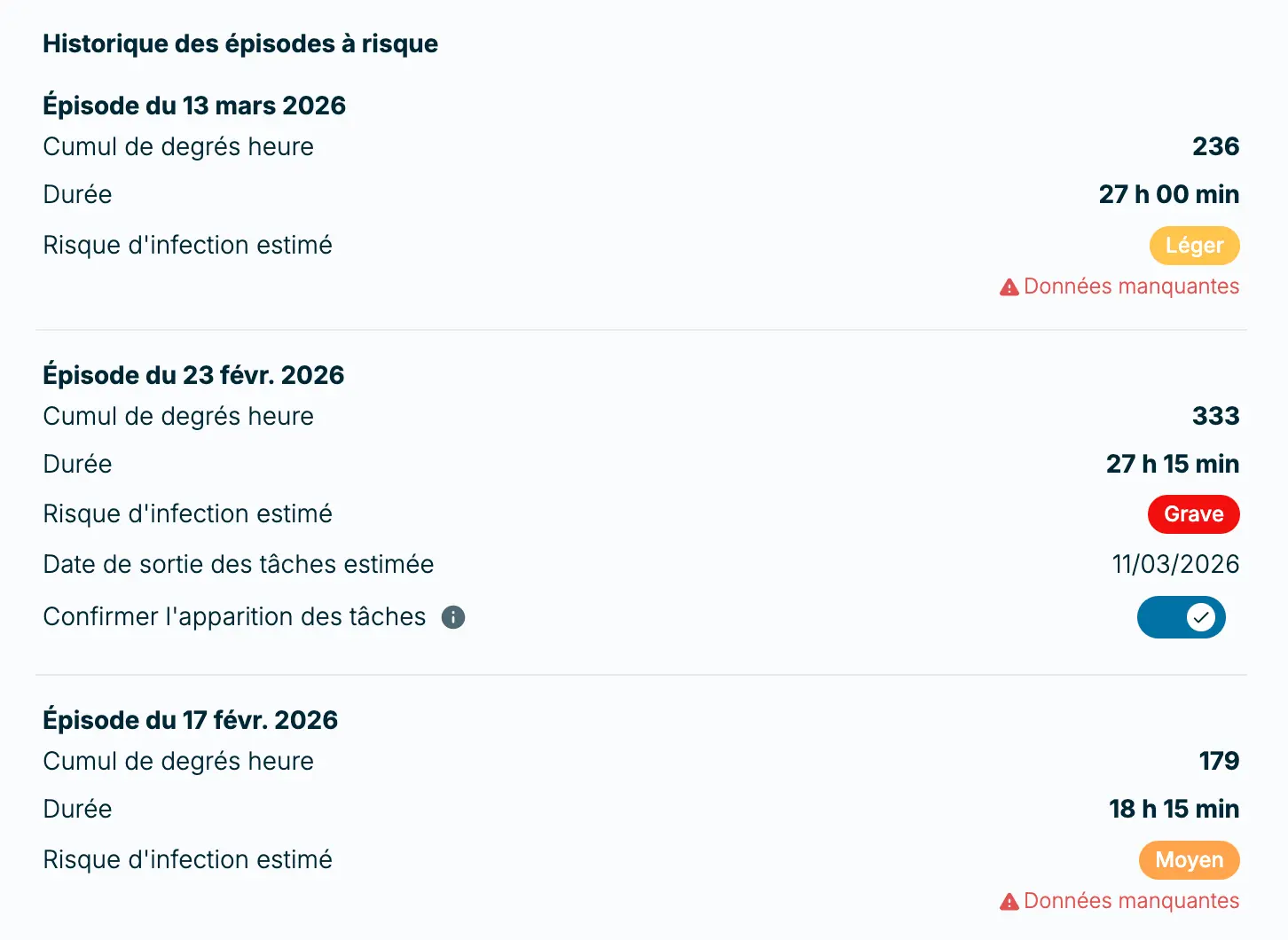Collapse "Épisode du 17 févr. 2026"

190,720
